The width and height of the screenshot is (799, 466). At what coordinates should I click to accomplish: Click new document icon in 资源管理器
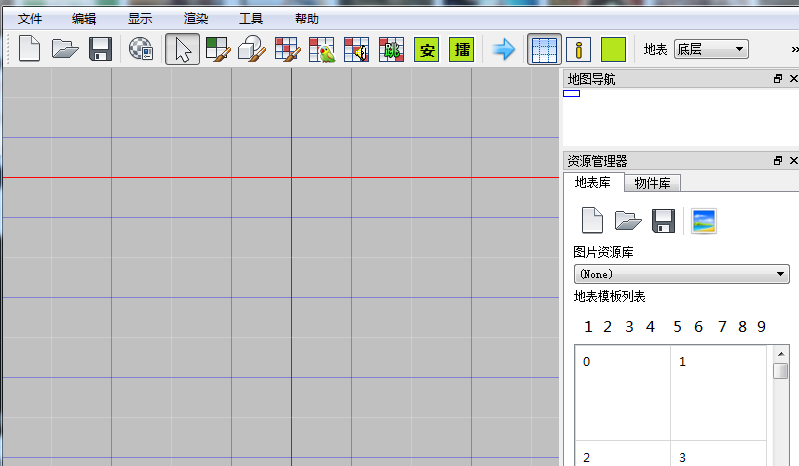point(592,221)
